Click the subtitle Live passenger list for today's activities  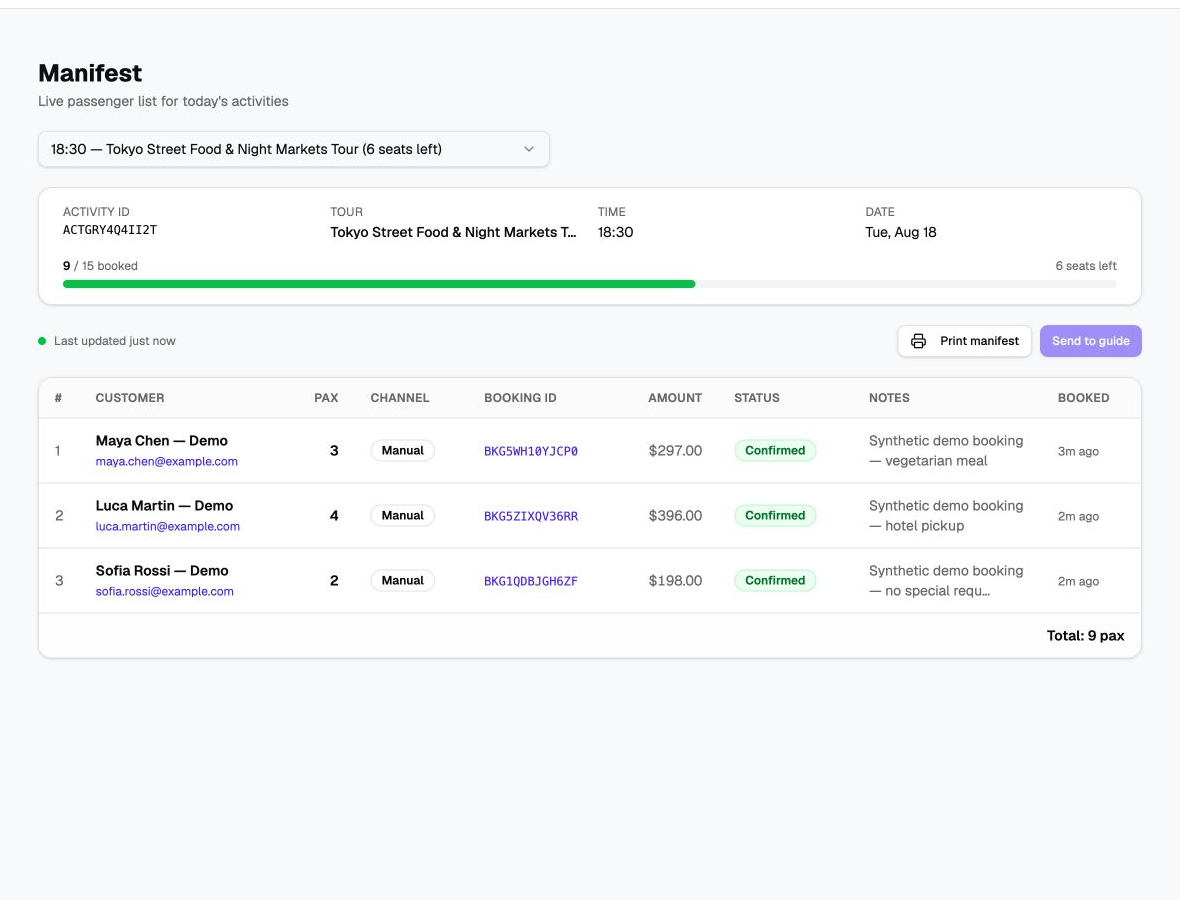[x=163, y=102]
